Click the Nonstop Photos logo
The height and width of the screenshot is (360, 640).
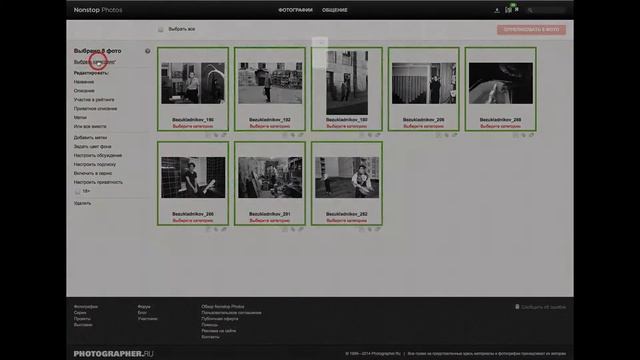coord(98,10)
